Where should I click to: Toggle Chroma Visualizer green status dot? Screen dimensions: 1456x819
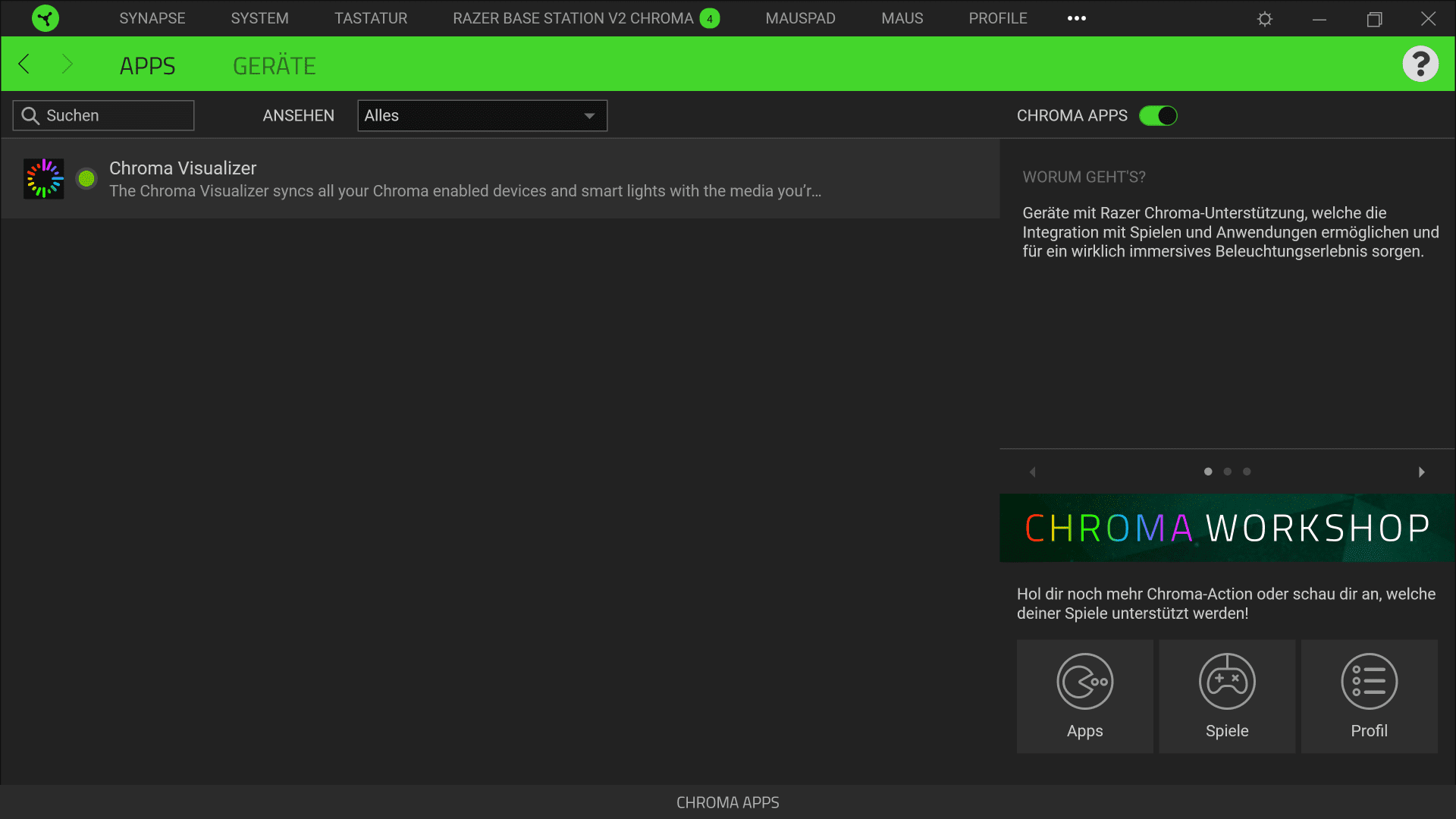coord(86,179)
